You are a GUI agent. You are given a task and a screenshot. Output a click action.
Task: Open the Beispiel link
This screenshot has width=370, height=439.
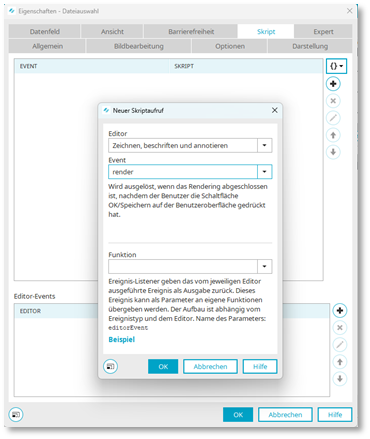click(122, 339)
